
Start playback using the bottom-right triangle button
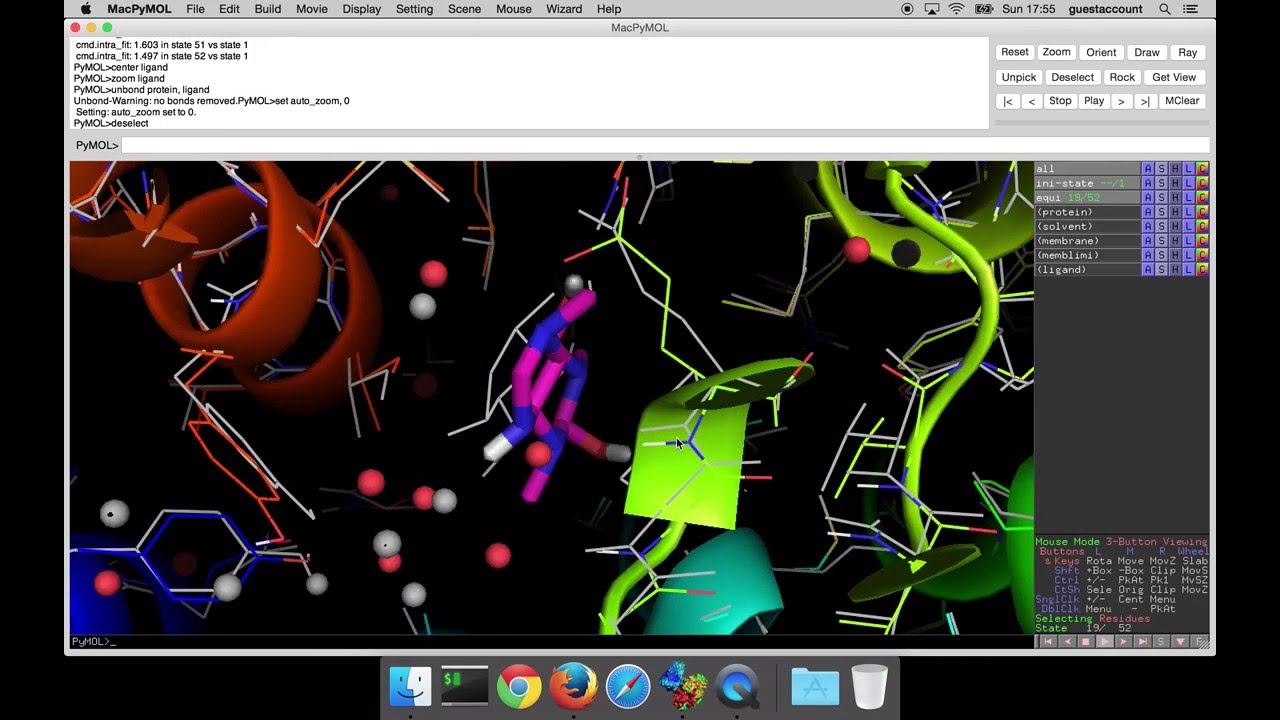(x=1104, y=642)
